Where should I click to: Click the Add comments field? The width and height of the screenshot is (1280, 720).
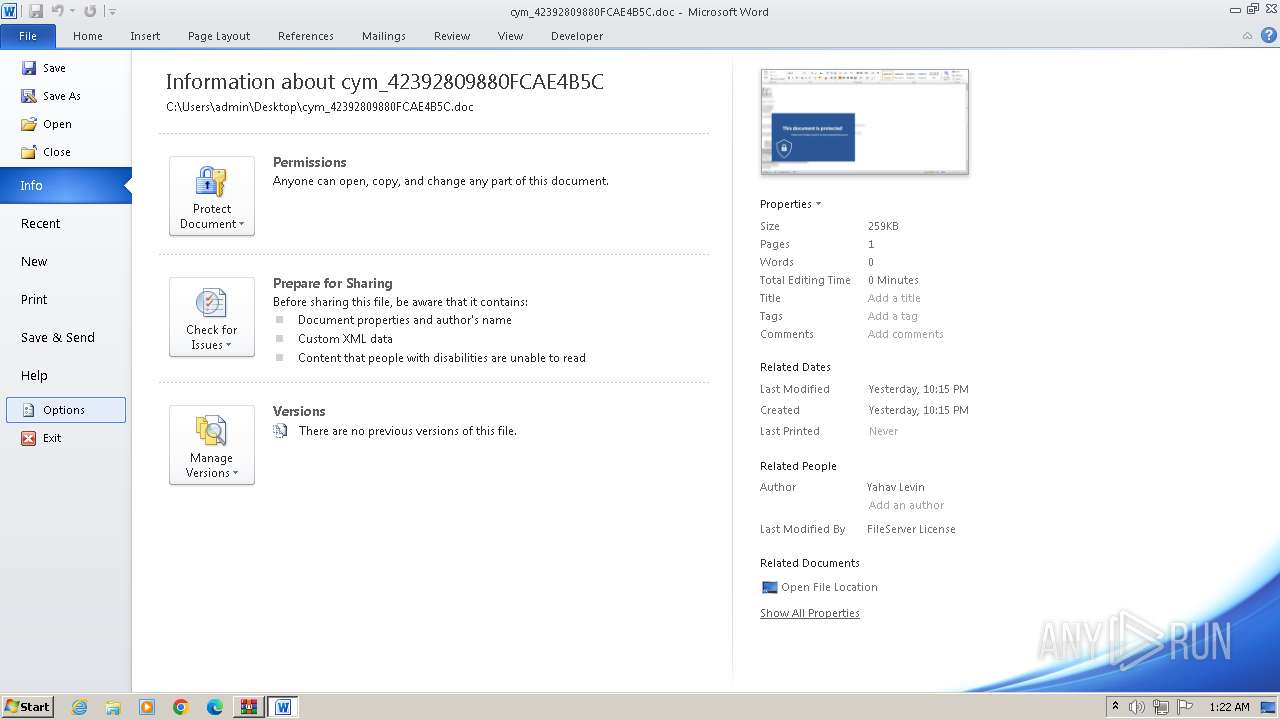click(906, 334)
